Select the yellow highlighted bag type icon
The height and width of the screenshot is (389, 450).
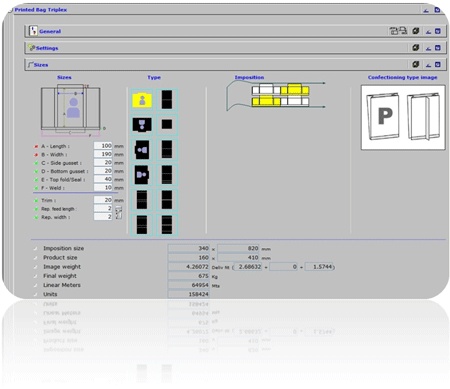point(142,100)
